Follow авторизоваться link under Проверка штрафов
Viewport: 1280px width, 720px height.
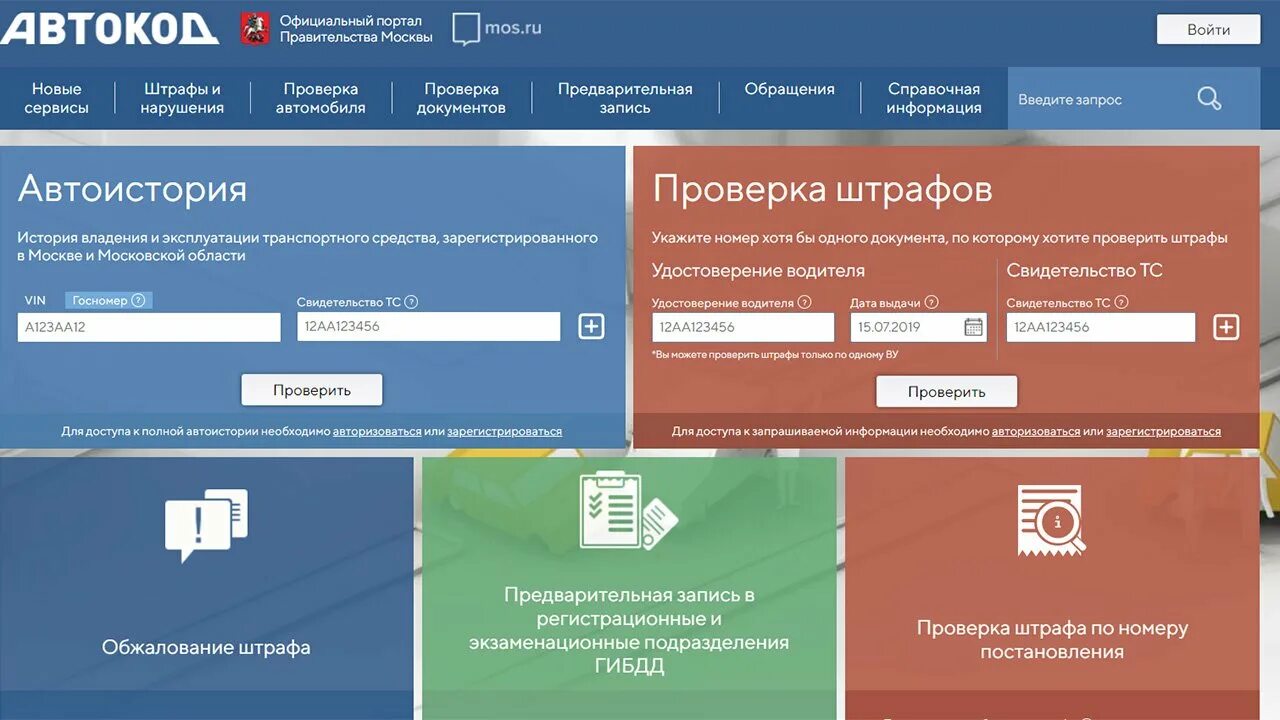point(1036,431)
